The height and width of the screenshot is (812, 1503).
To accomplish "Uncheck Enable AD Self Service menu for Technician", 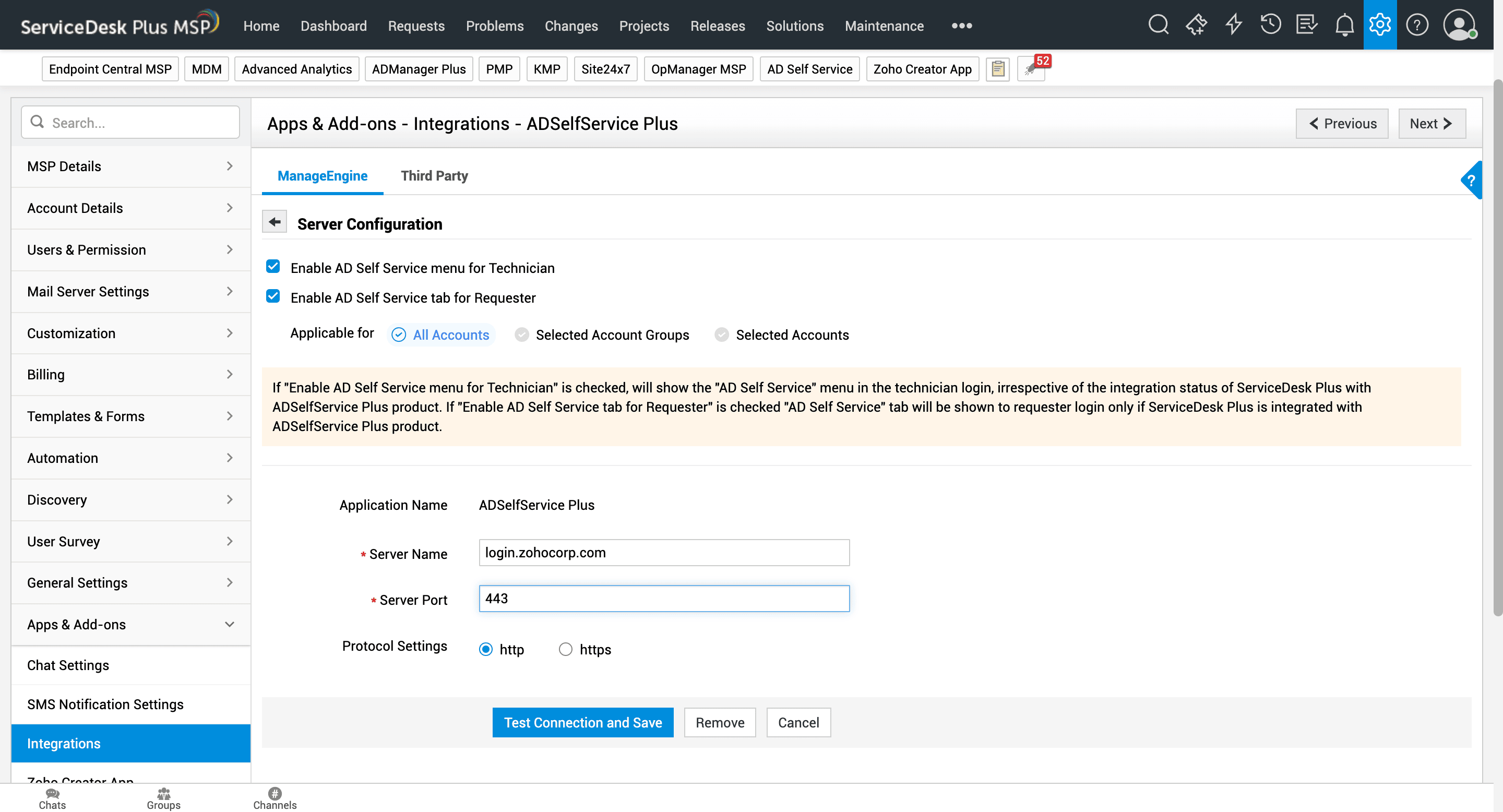I will coord(272,267).
